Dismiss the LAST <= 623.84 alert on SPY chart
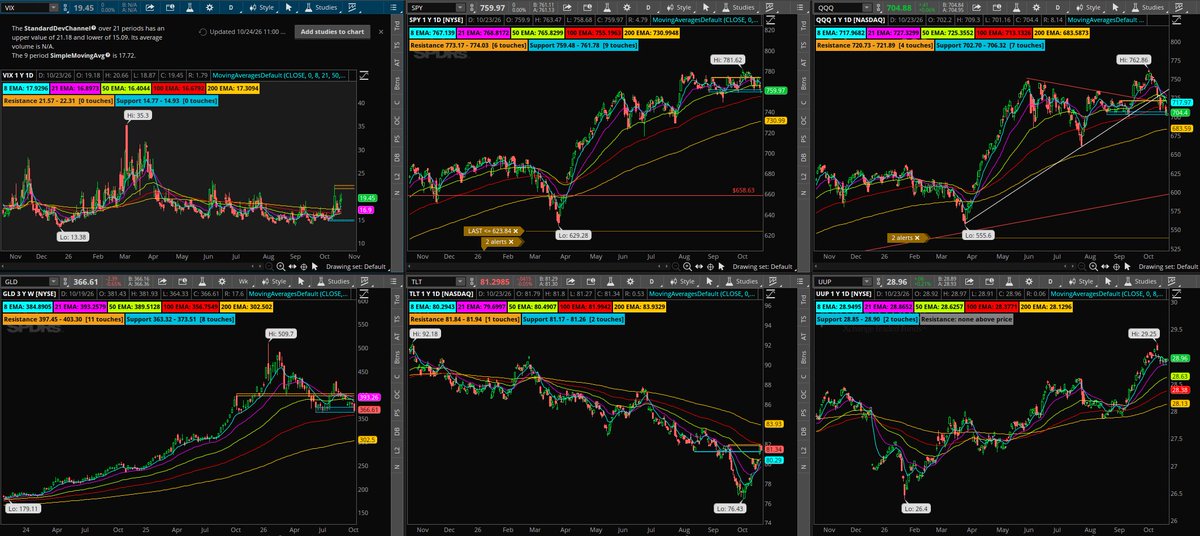Viewport: 1200px width, 536px height. (516, 231)
